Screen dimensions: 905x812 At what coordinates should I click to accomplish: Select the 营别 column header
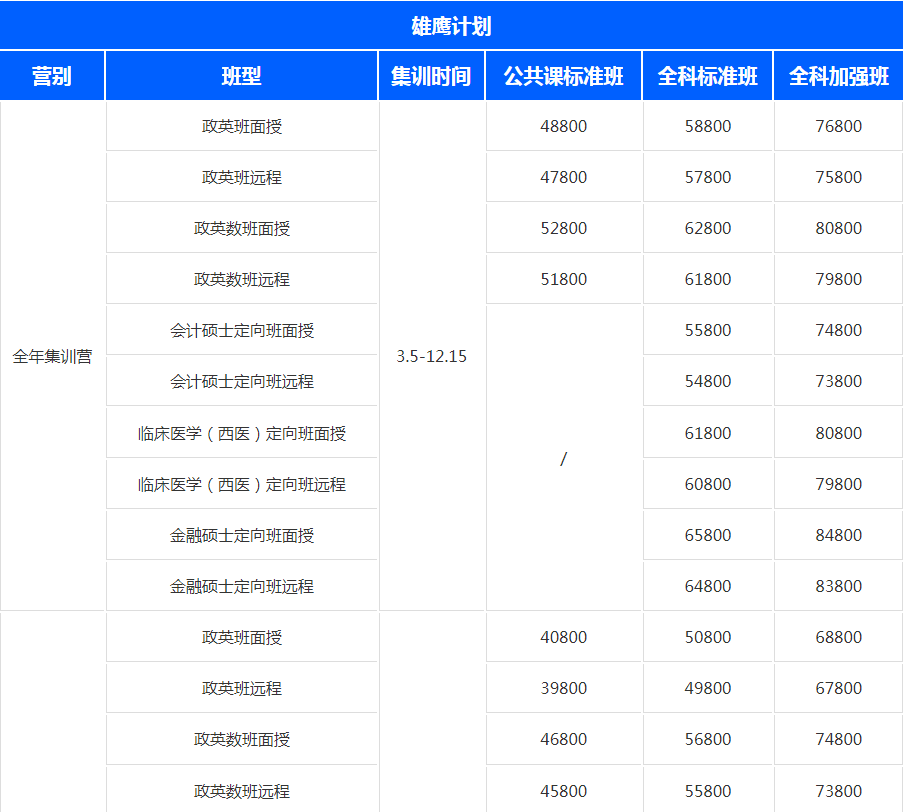click(x=52, y=76)
